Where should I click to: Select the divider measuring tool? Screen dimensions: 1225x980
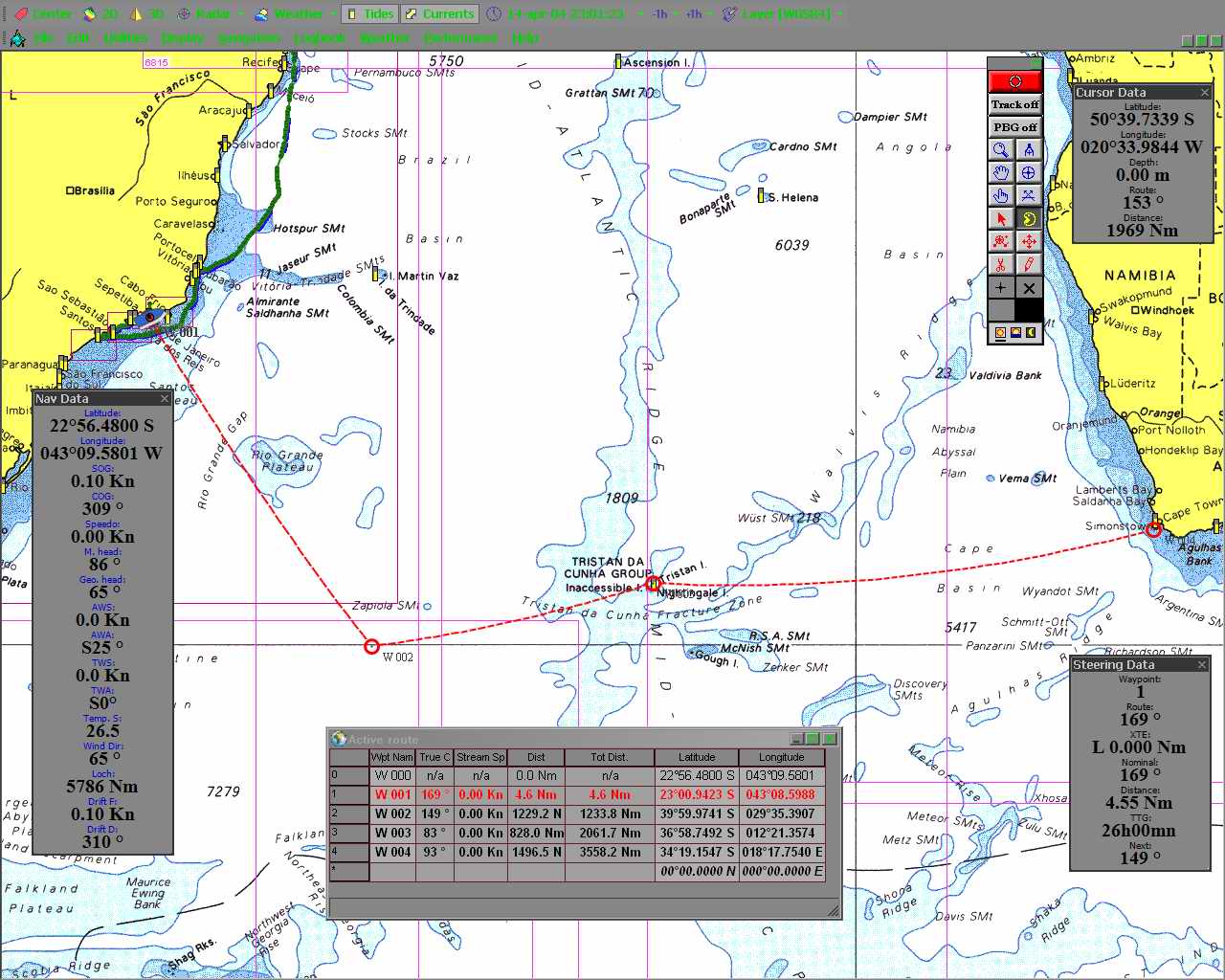tap(1029, 149)
